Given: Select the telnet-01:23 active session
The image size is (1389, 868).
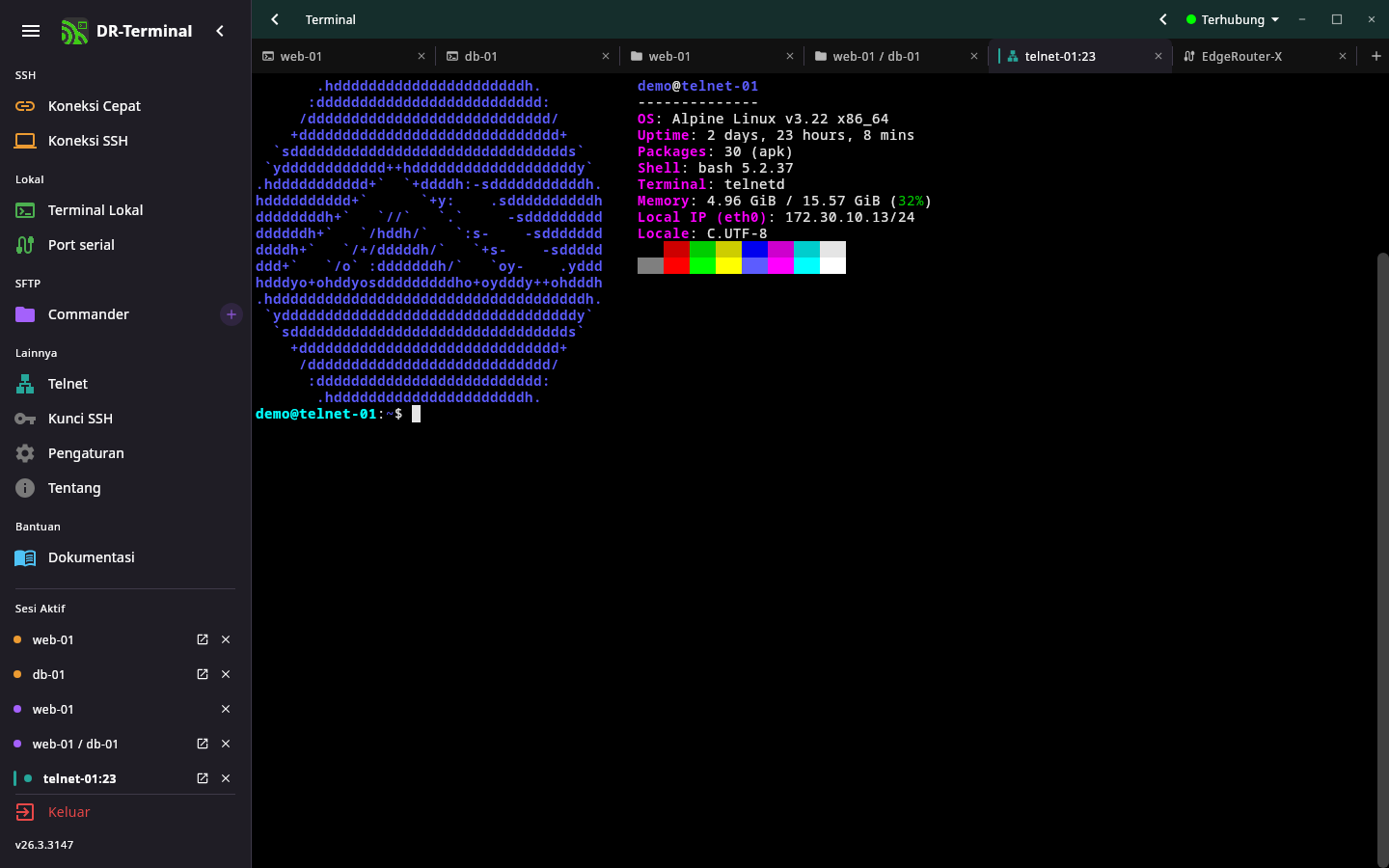Looking at the screenshot, I should coord(96,778).
